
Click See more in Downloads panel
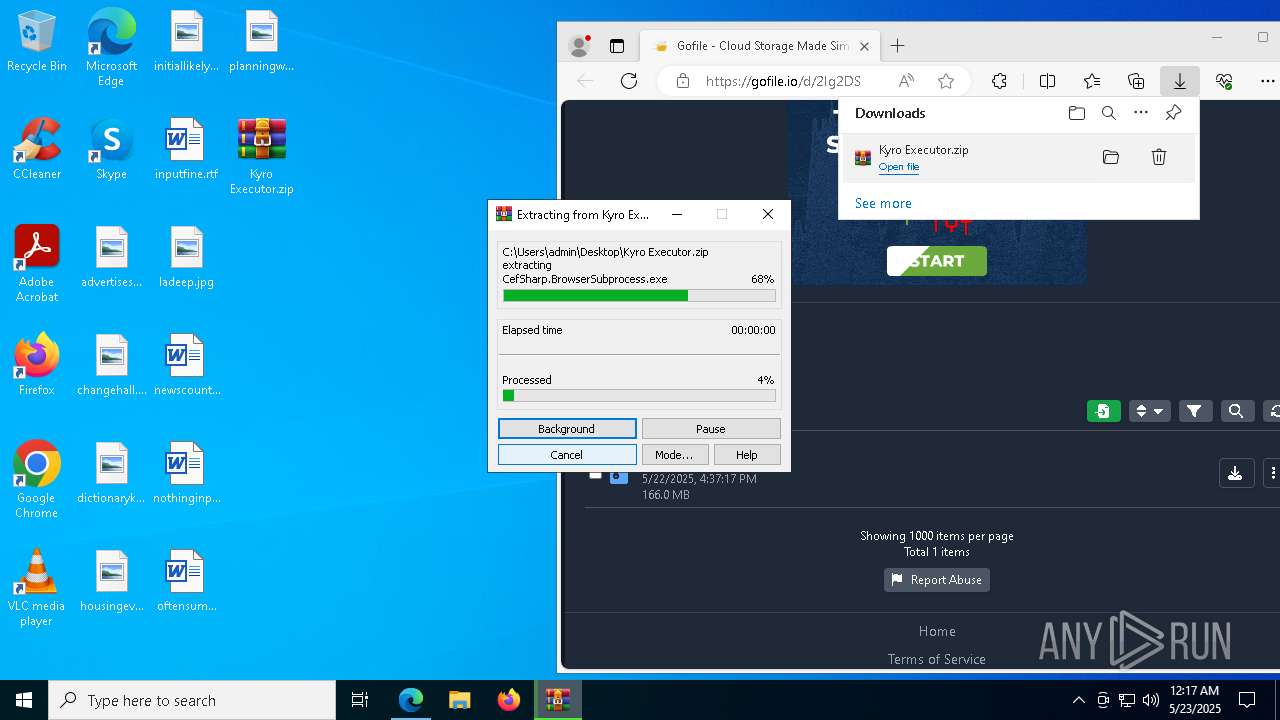[x=883, y=203]
